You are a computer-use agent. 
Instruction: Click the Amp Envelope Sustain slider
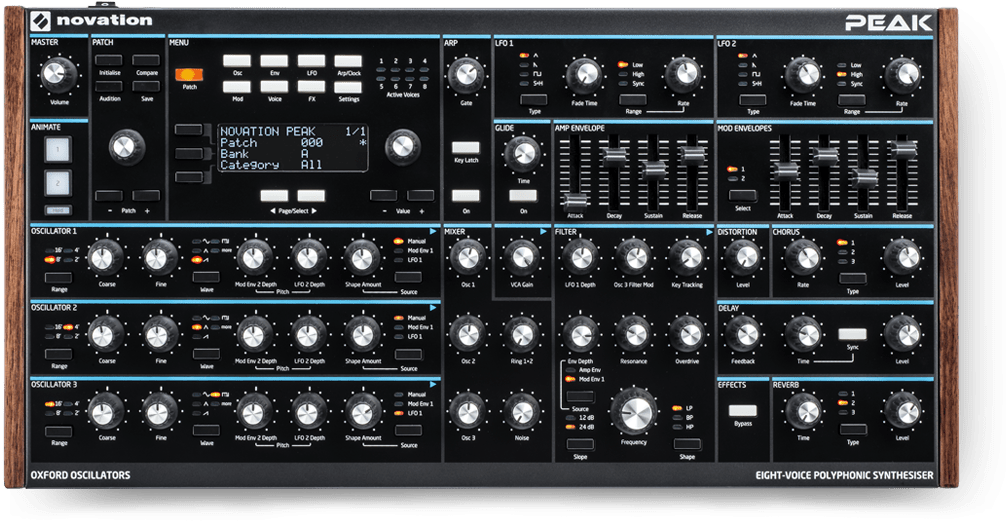click(x=653, y=169)
